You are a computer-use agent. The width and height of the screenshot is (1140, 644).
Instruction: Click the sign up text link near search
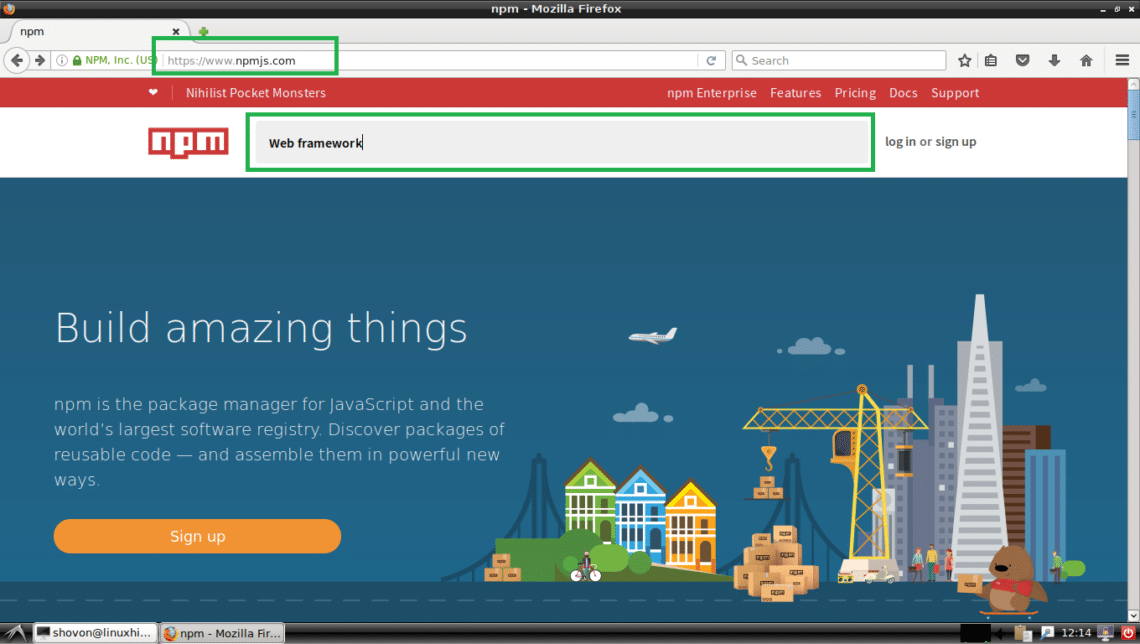955,142
